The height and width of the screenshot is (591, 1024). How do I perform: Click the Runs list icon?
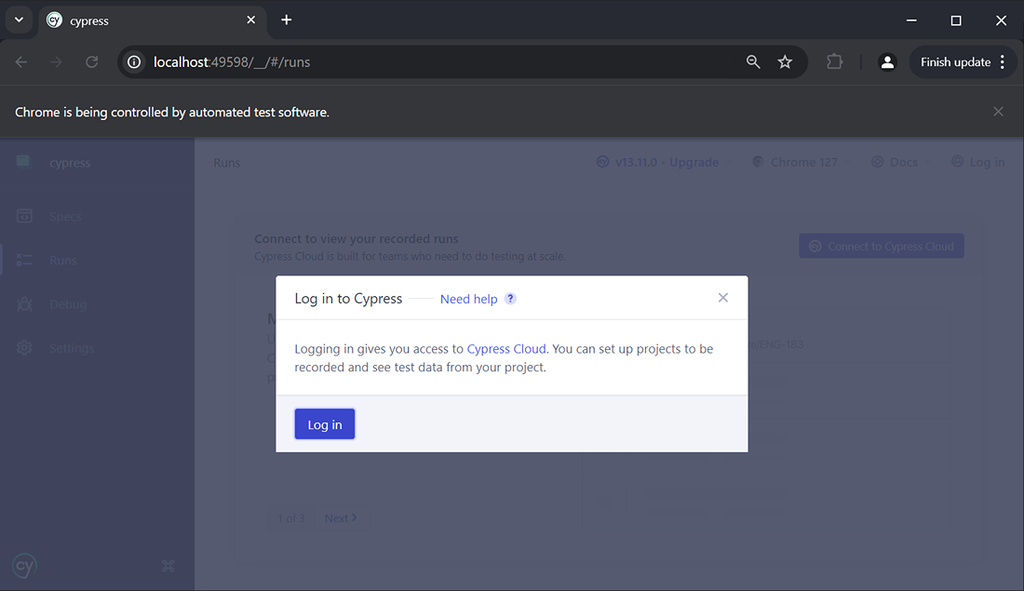click(24, 260)
